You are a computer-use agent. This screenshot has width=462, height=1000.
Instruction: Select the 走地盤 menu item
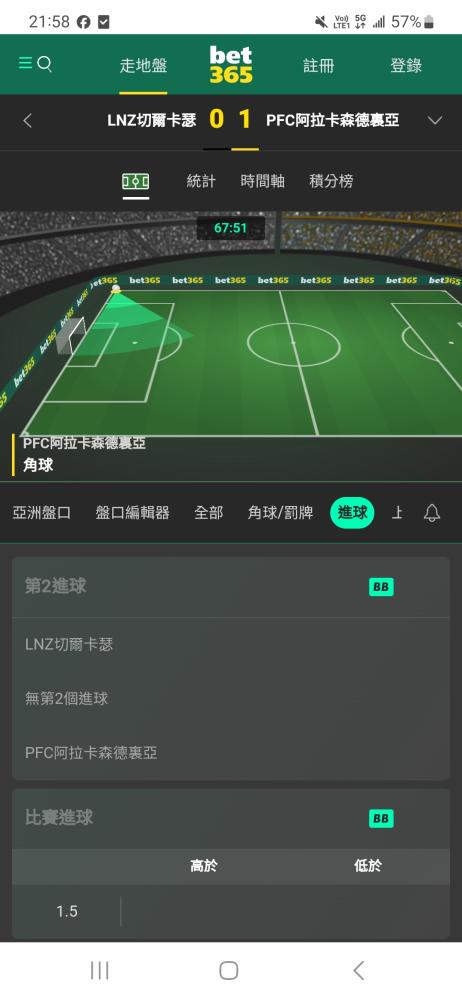(143, 66)
